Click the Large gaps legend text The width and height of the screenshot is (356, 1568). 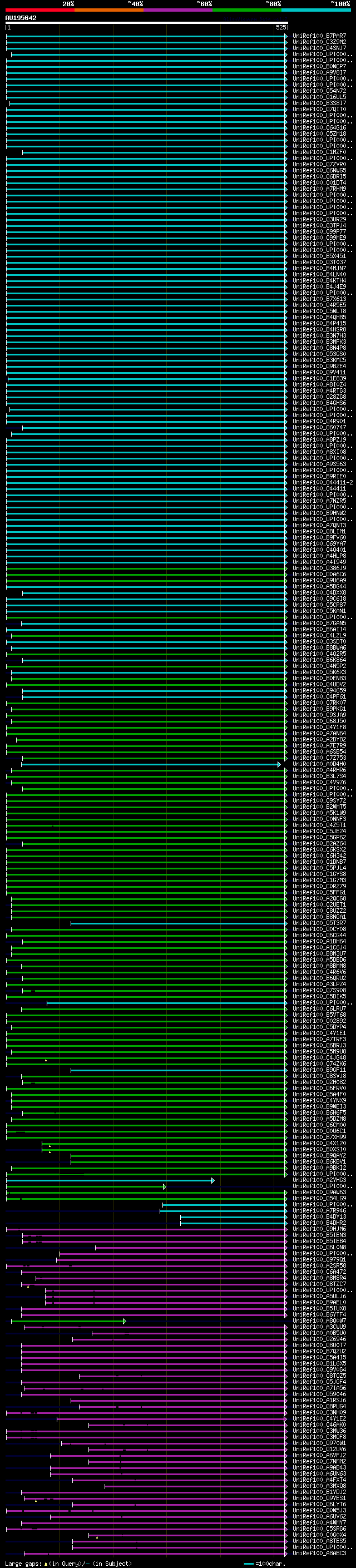click(68, 1564)
